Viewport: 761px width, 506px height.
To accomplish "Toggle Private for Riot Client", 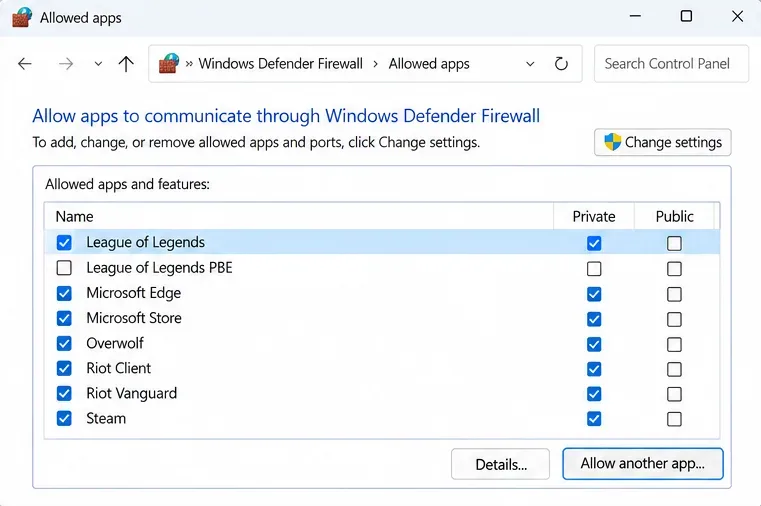I will 594,369.
